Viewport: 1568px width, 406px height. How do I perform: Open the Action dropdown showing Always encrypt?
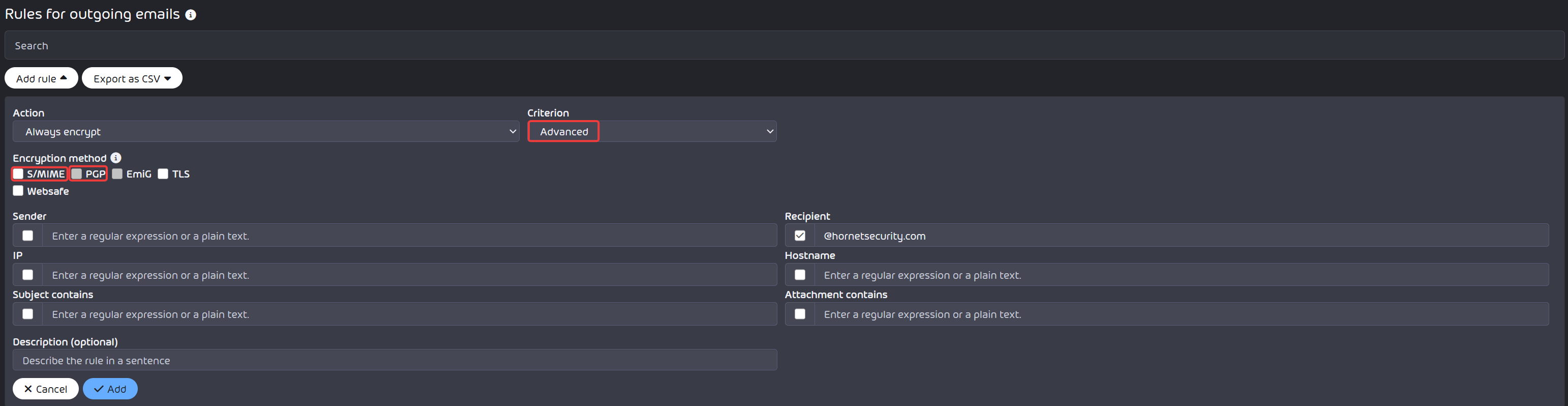[266, 131]
